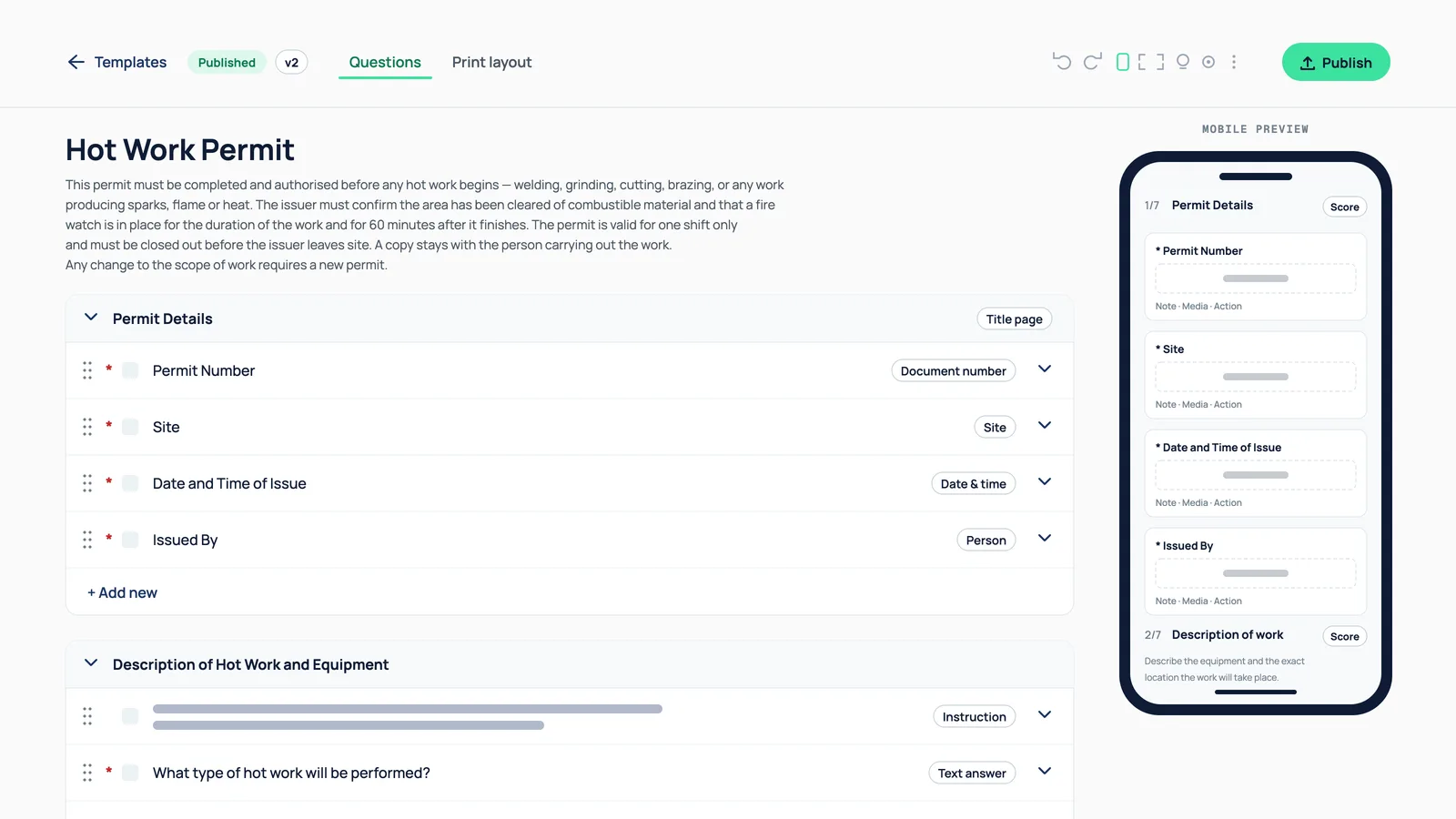Click drag handle for Date and Time of Issue

pos(87,483)
